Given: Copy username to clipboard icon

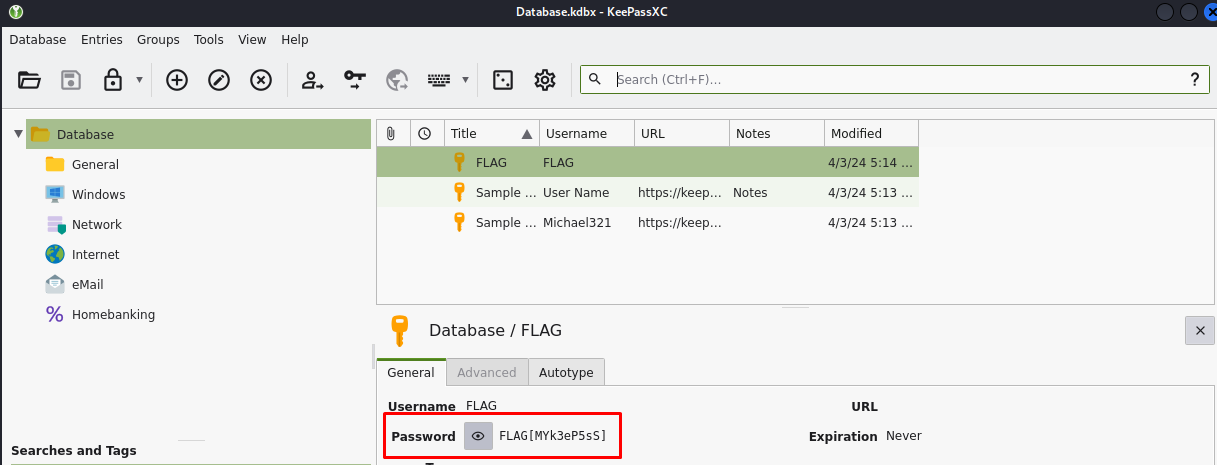Looking at the screenshot, I should tap(313, 80).
